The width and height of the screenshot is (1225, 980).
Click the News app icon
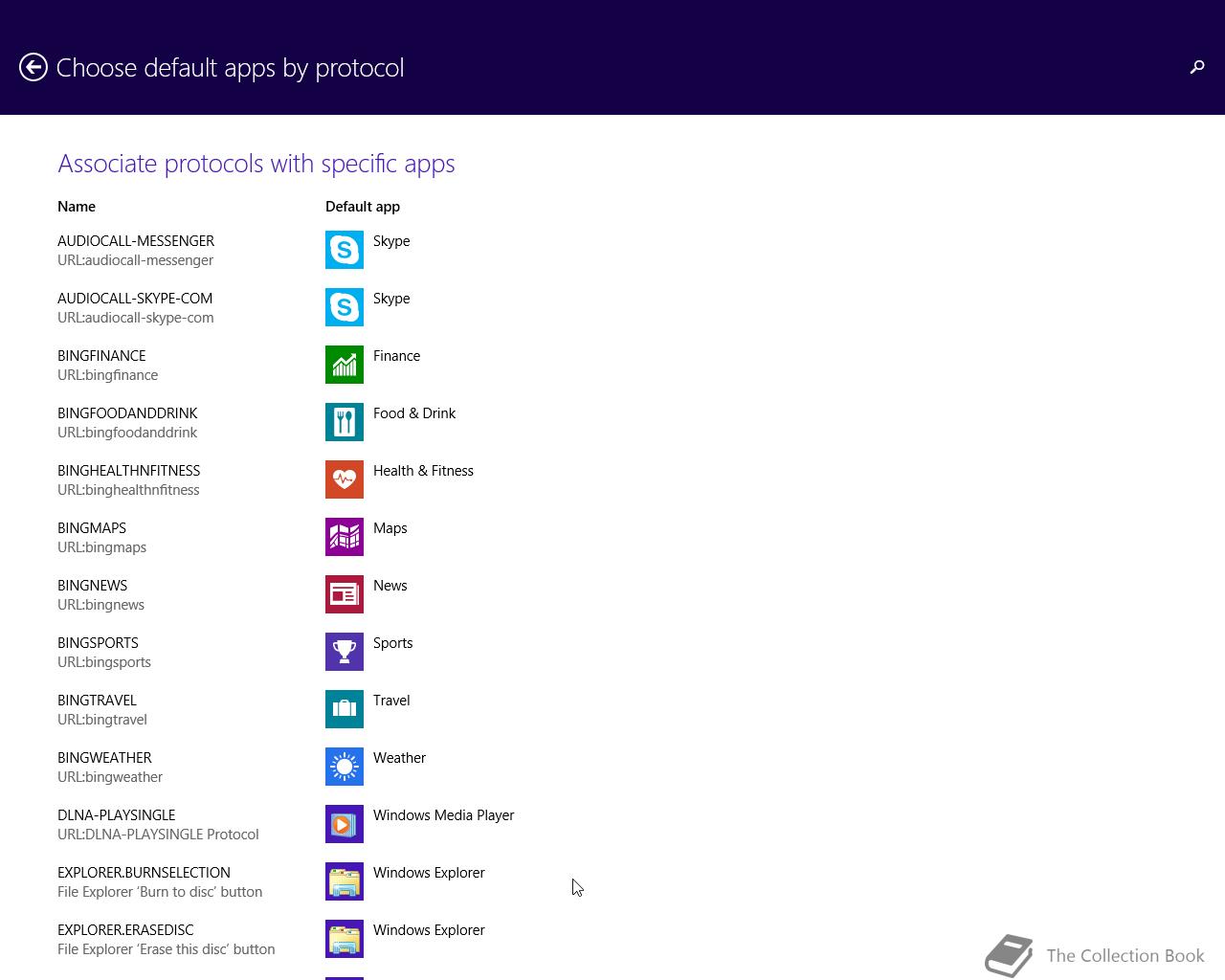[x=345, y=594]
